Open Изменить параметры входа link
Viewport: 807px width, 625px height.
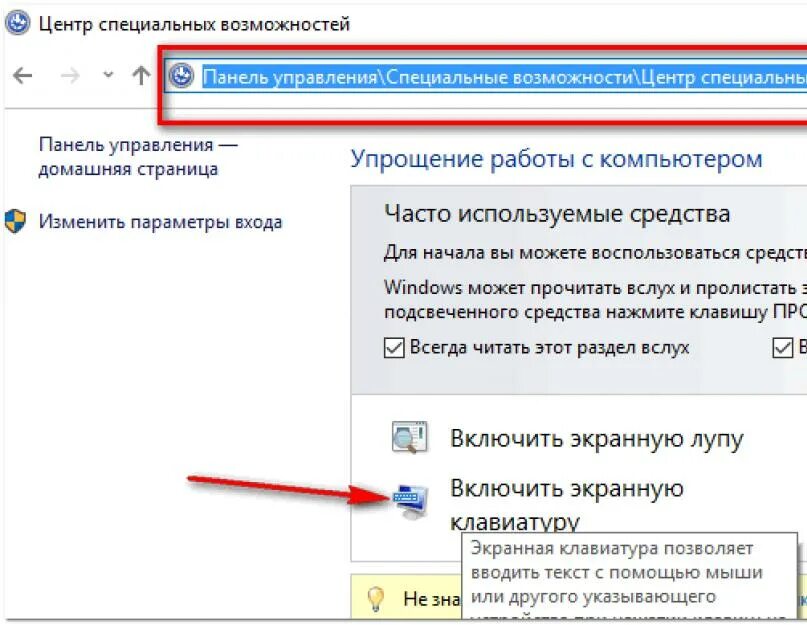[x=160, y=222]
